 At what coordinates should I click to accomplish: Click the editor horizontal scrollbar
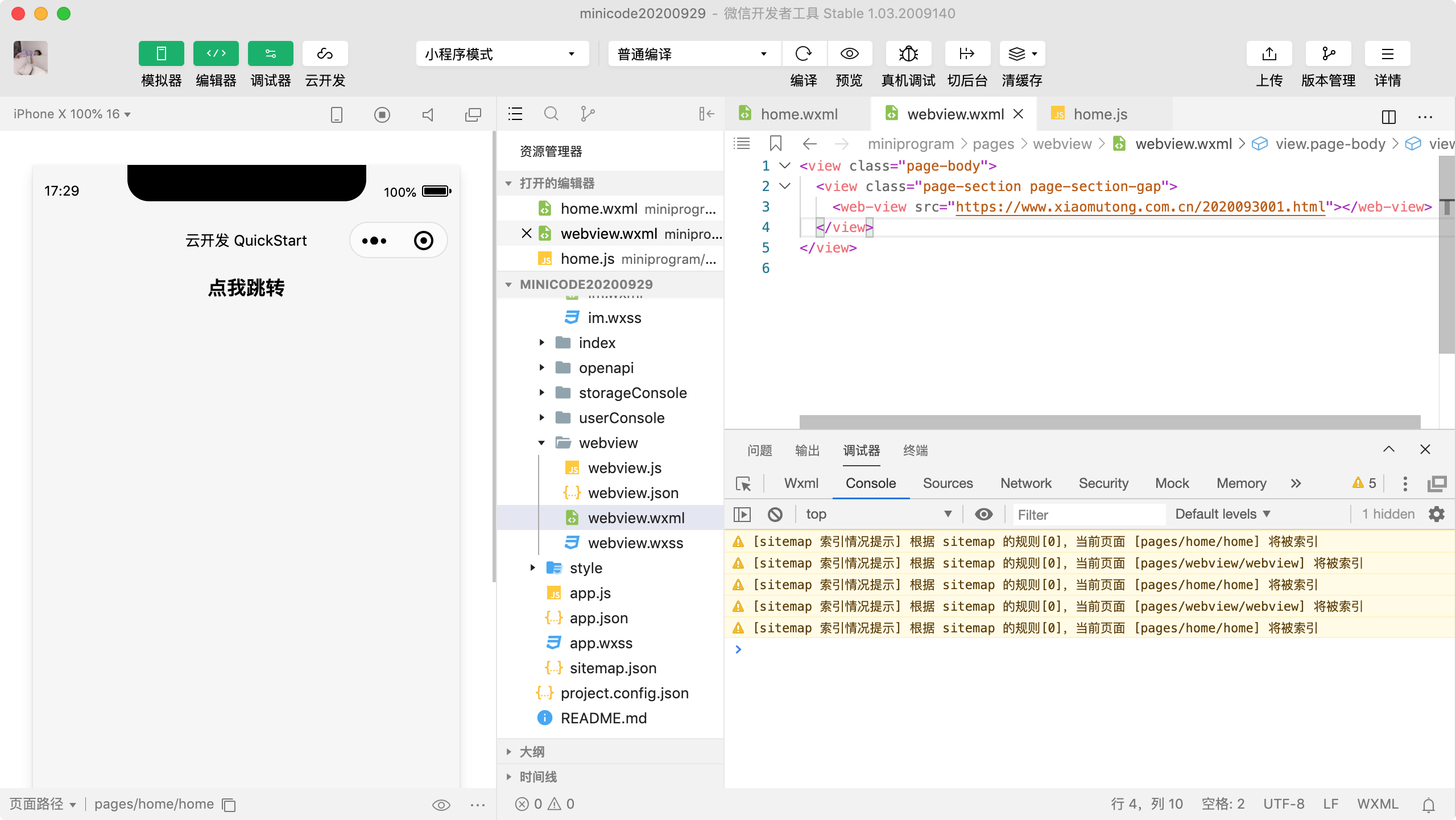coord(1109,421)
